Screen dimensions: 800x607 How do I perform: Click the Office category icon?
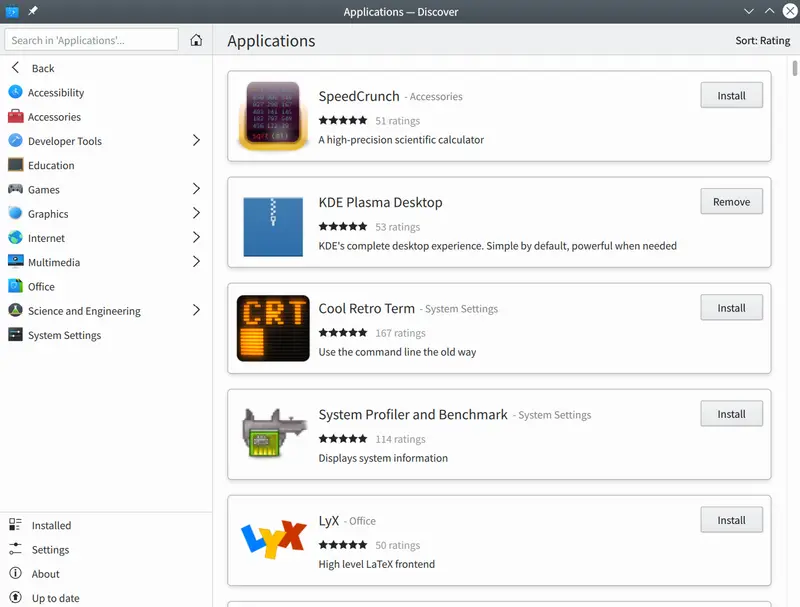tap(15, 286)
